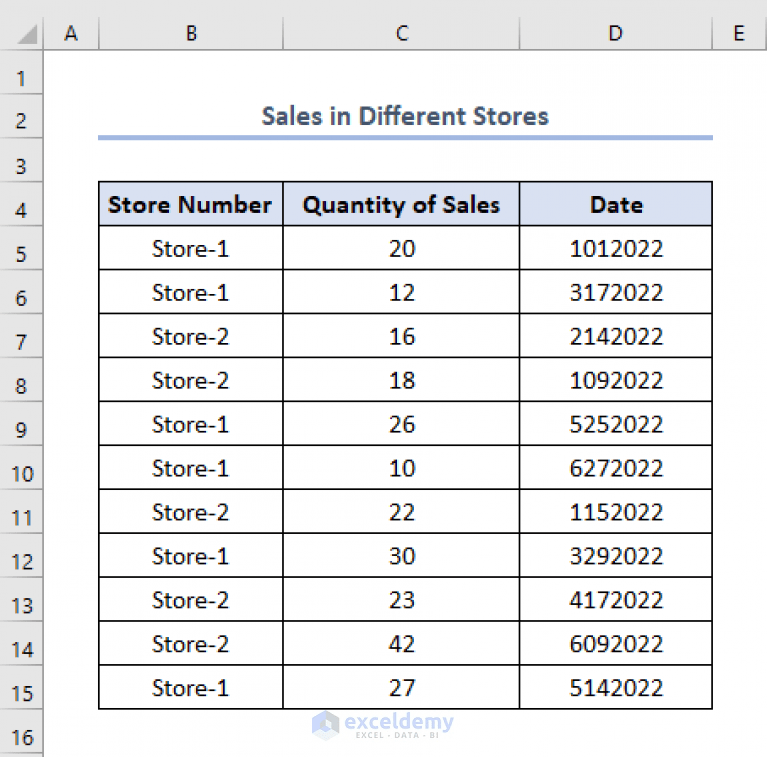Select quantity cell showing 12
The height and width of the screenshot is (757, 767).
[401, 292]
